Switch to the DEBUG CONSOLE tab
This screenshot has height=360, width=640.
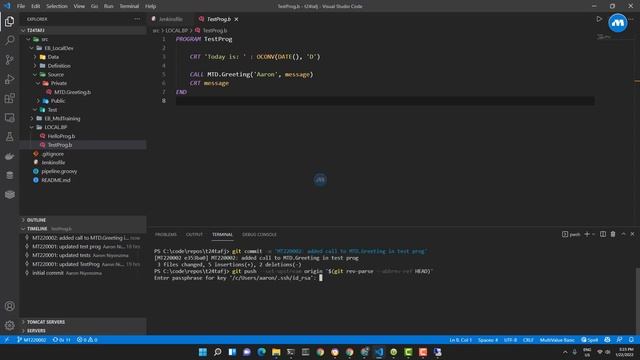pos(259,234)
